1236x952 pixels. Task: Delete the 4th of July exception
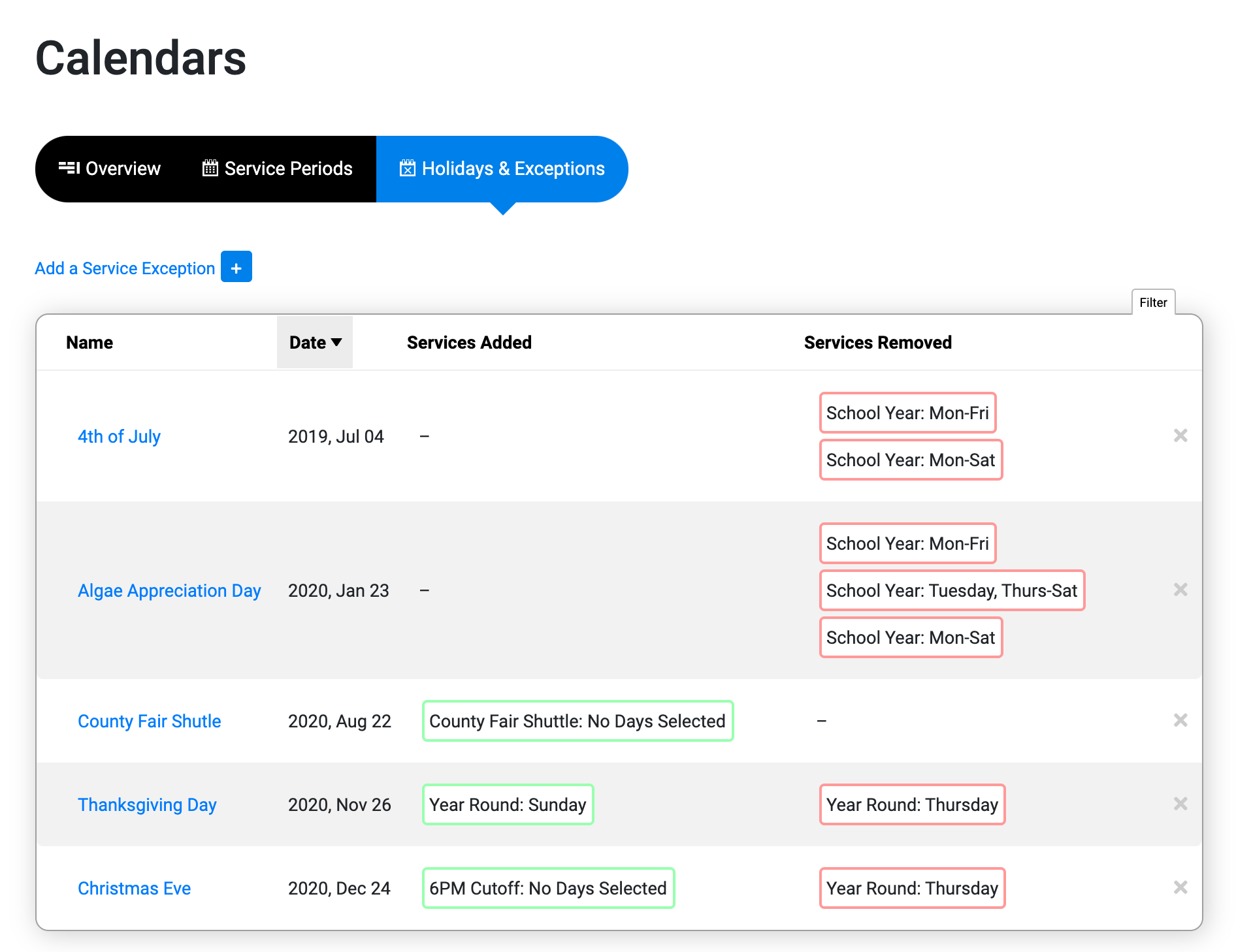click(x=1180, y=436)
